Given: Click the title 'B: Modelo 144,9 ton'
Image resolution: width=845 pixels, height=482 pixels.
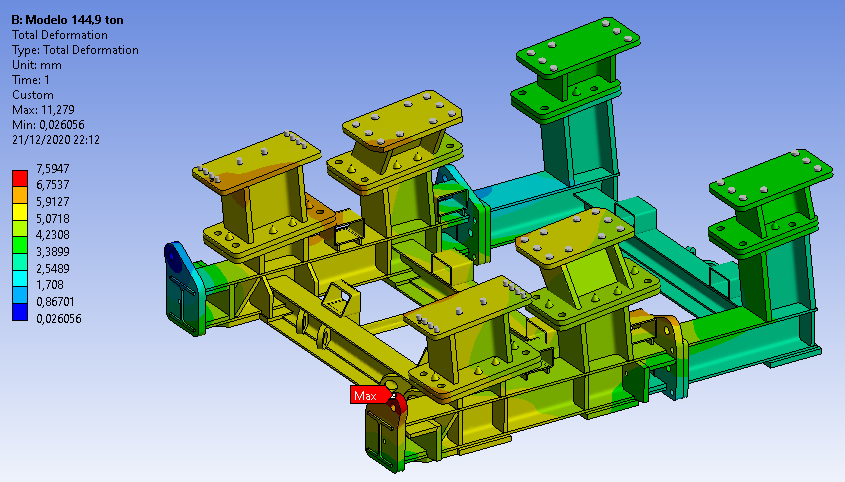Looking at the screenshot, I should tap(67, 20).
